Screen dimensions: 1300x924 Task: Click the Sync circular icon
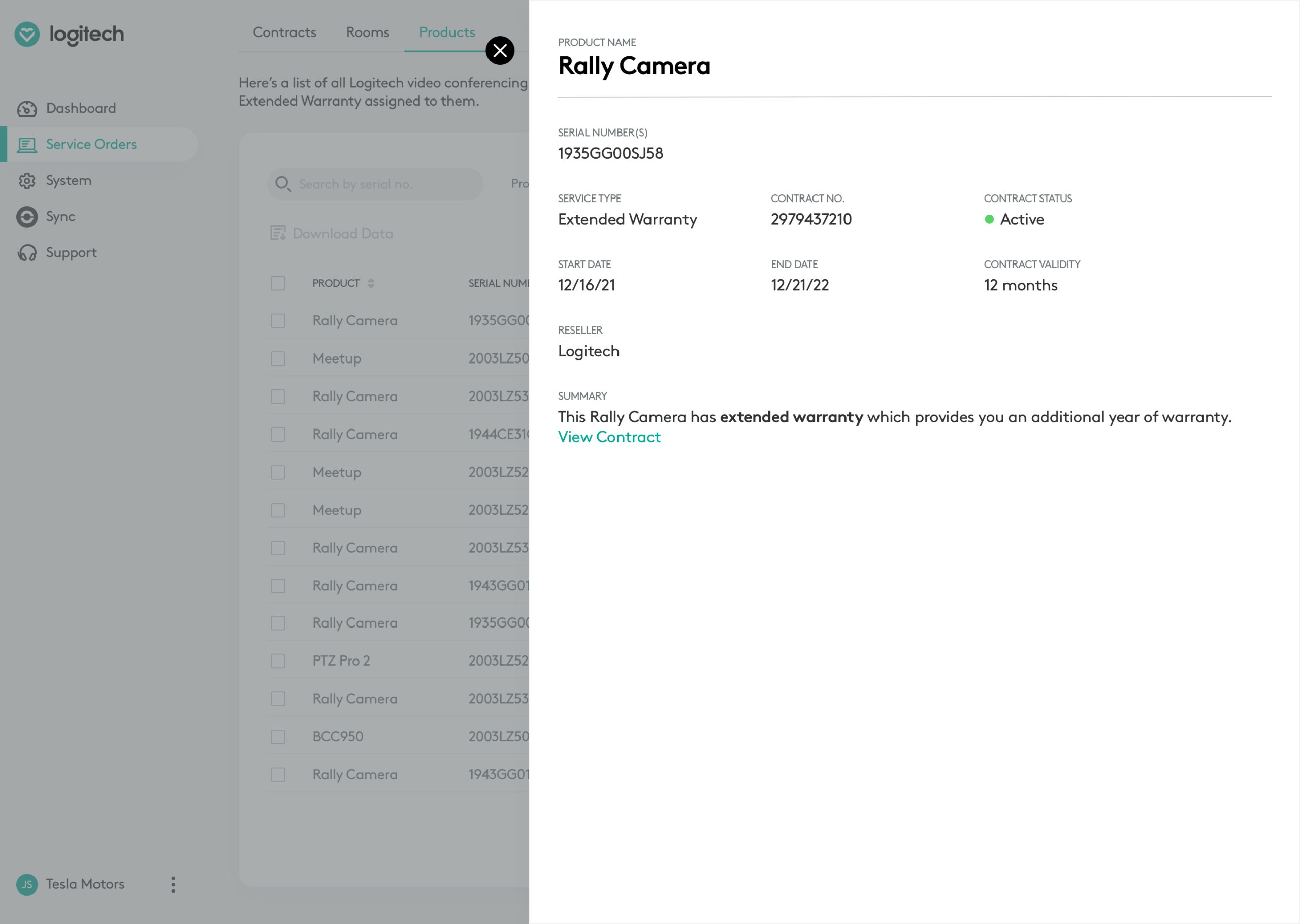[27, 216]
